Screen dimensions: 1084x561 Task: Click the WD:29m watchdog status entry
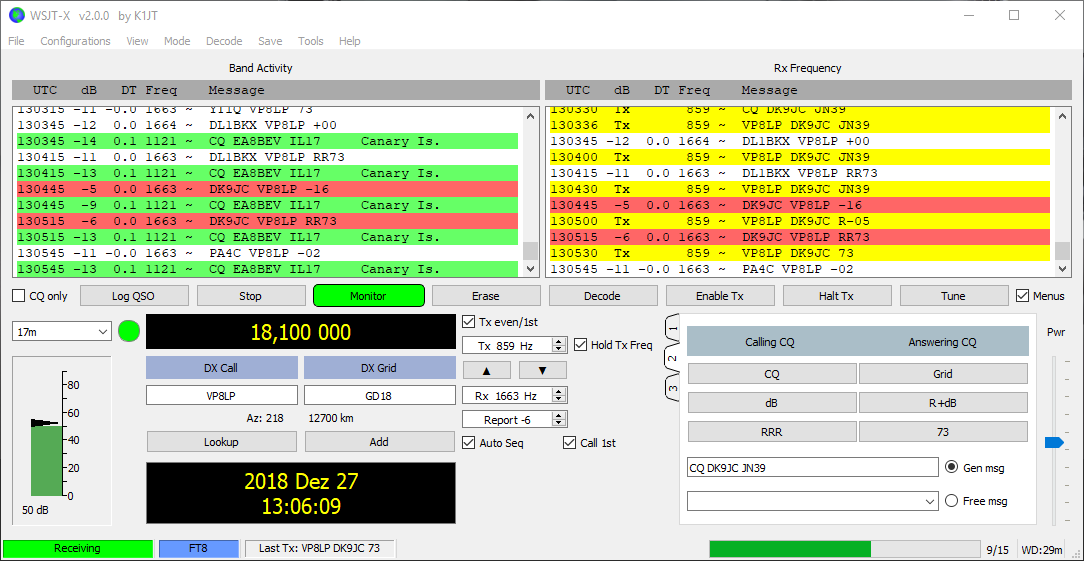click(x=1042, y=550)
